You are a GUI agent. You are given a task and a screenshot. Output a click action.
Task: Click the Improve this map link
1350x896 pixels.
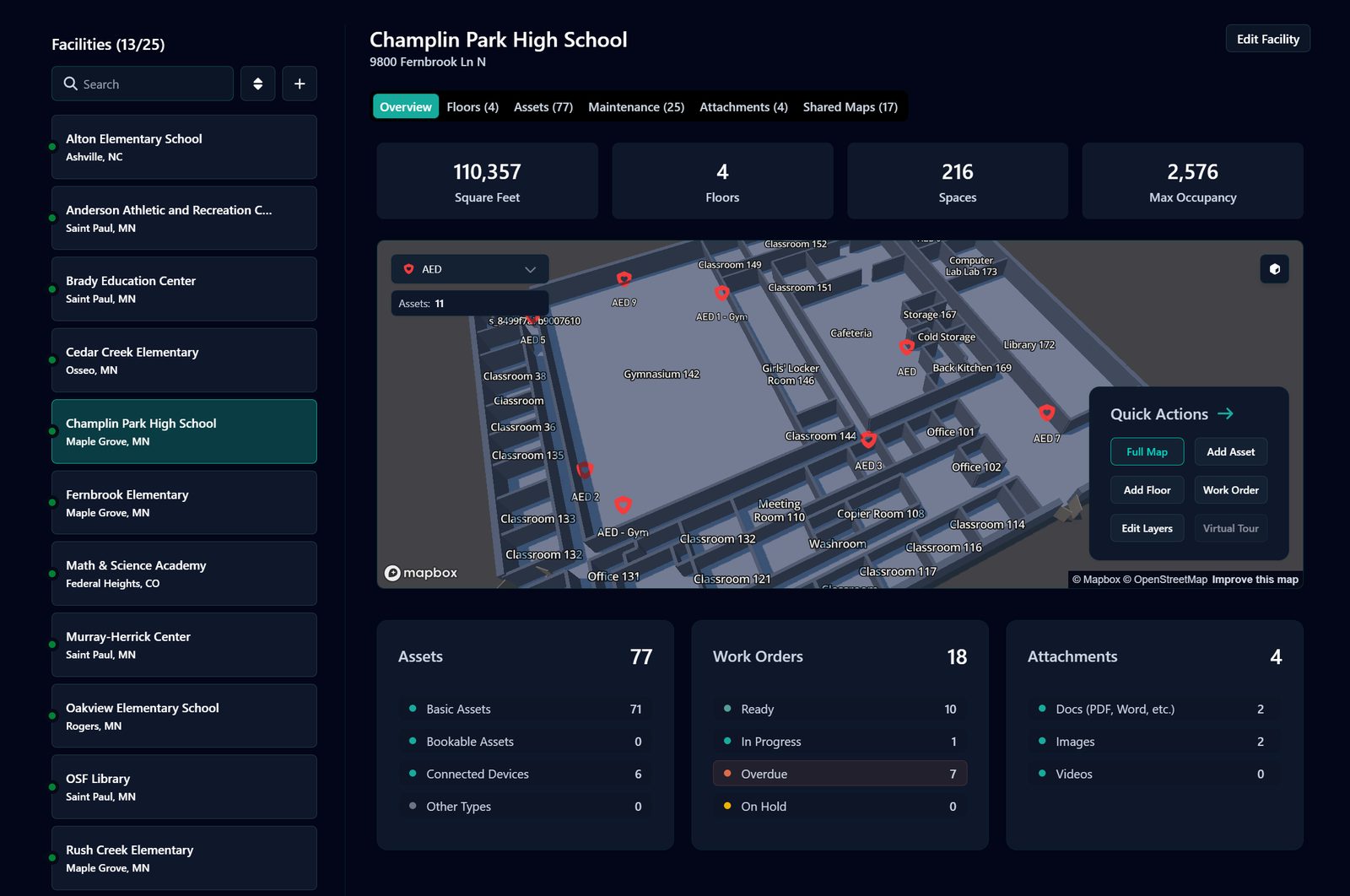pyautogui.click(x=1255, y=580)
